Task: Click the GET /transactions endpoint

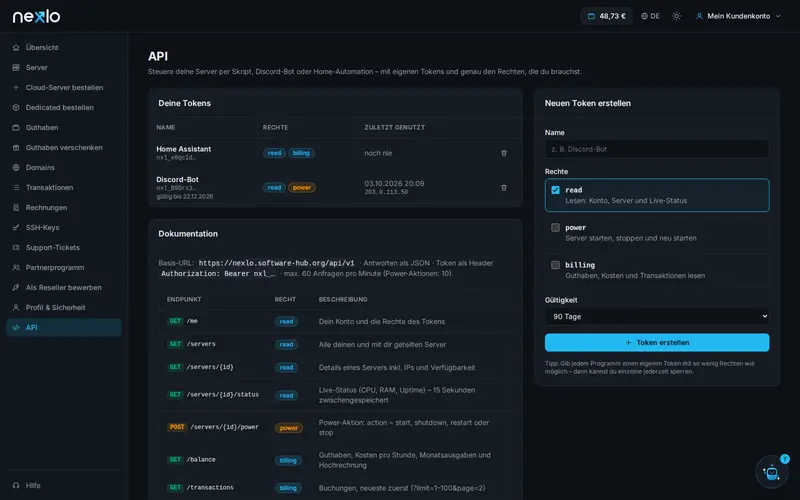Action: click(x=200, y=488)
